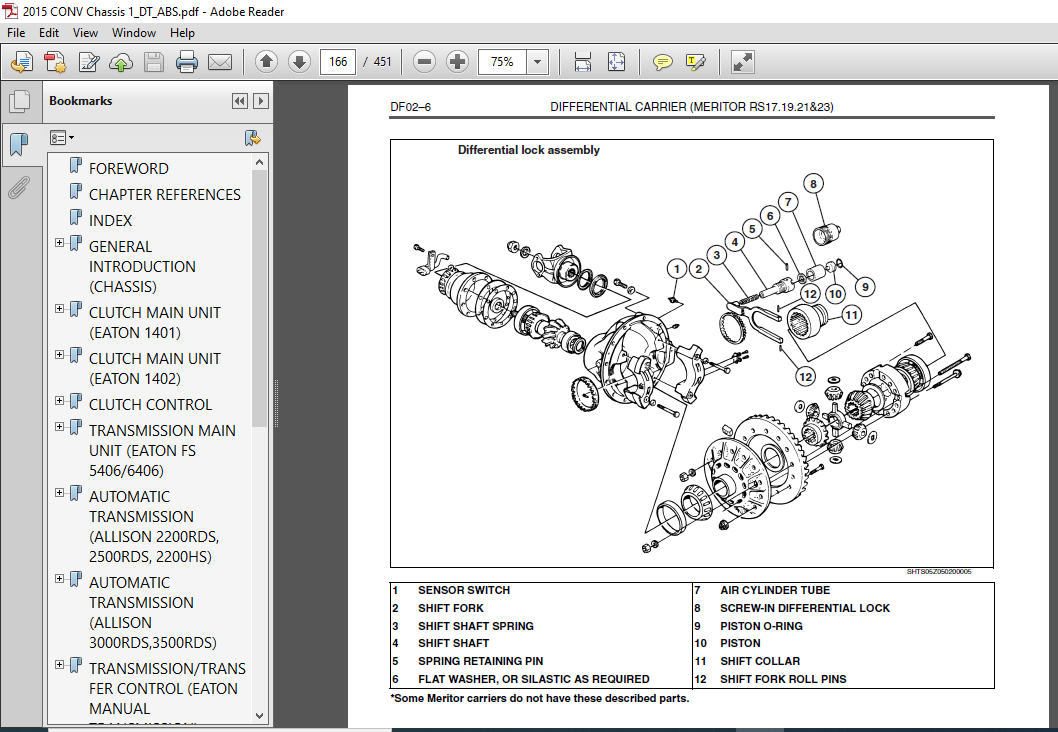Open the Page Thumbnails panel

20,102
